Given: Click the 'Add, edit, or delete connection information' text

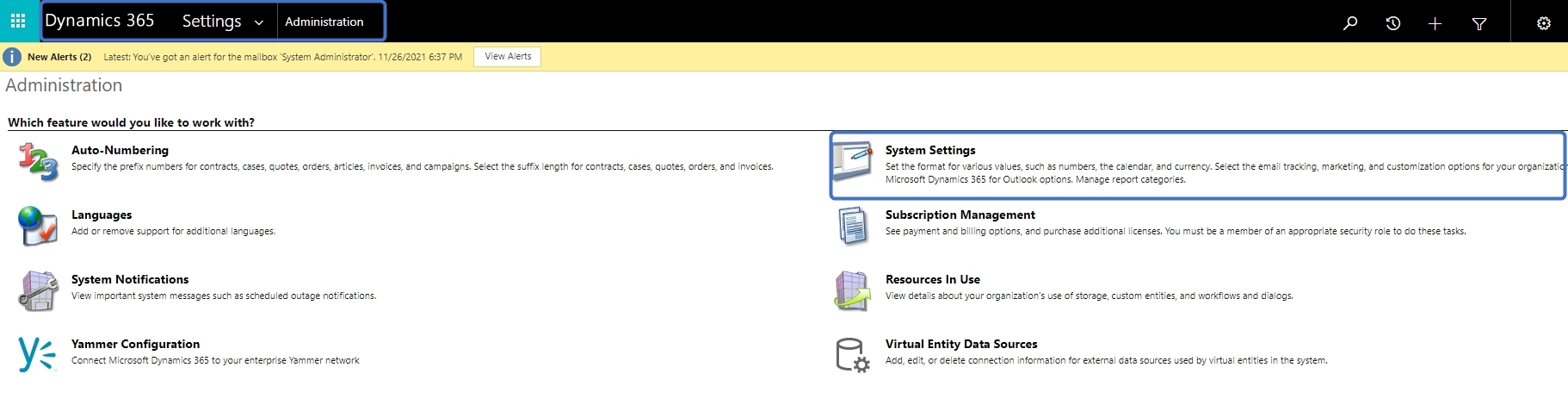Looking at the screenshot, I should [1107, 360].
